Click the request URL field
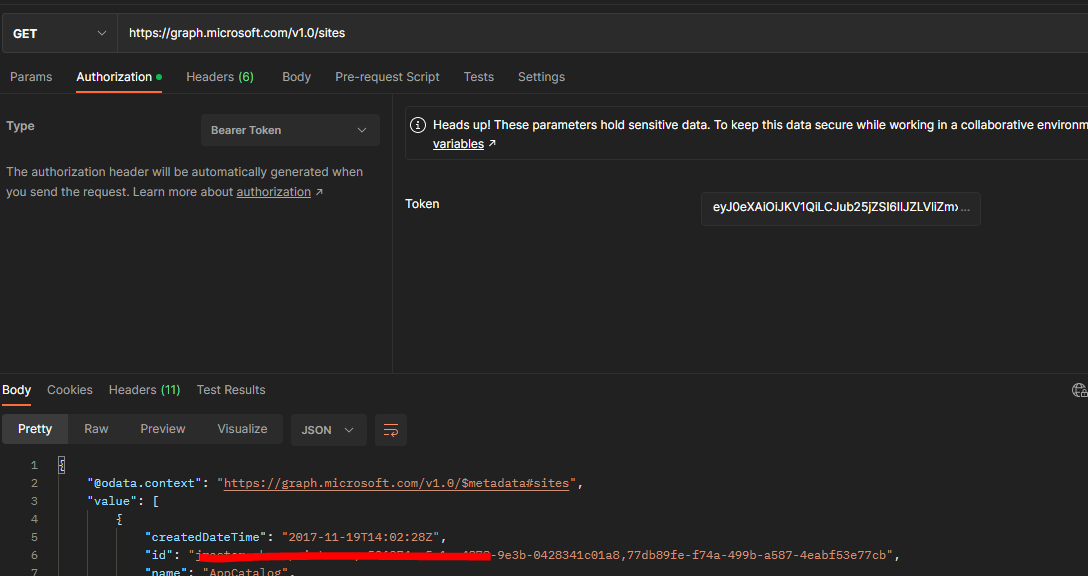The height and width of the screenshot is (576, 1088). (602, 33)
